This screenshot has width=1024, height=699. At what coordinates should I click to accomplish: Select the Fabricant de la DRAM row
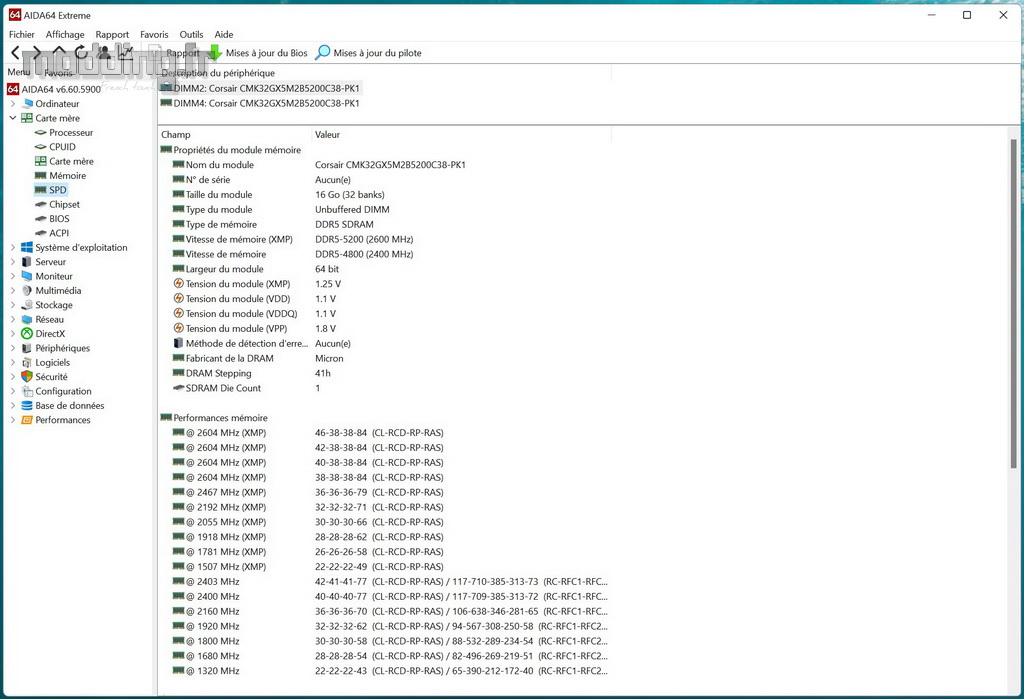[385, 358]
